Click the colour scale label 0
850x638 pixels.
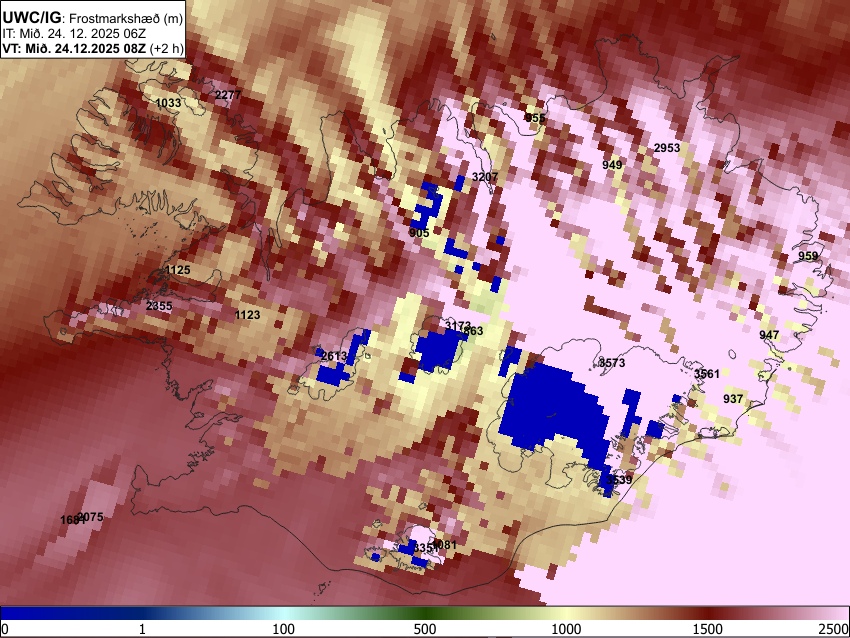click(x=5, y=629)
